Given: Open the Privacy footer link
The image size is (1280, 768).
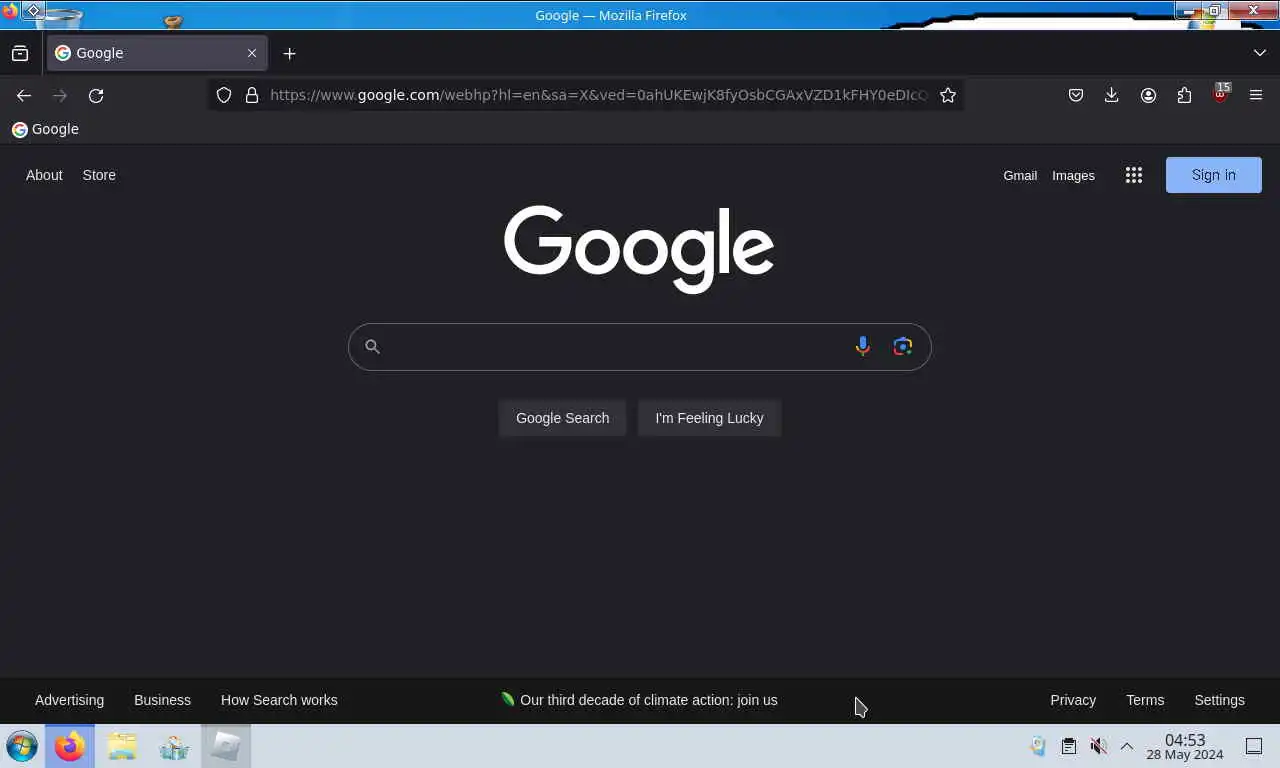Looking at the screenshot, I should (x=1073, y=700).
